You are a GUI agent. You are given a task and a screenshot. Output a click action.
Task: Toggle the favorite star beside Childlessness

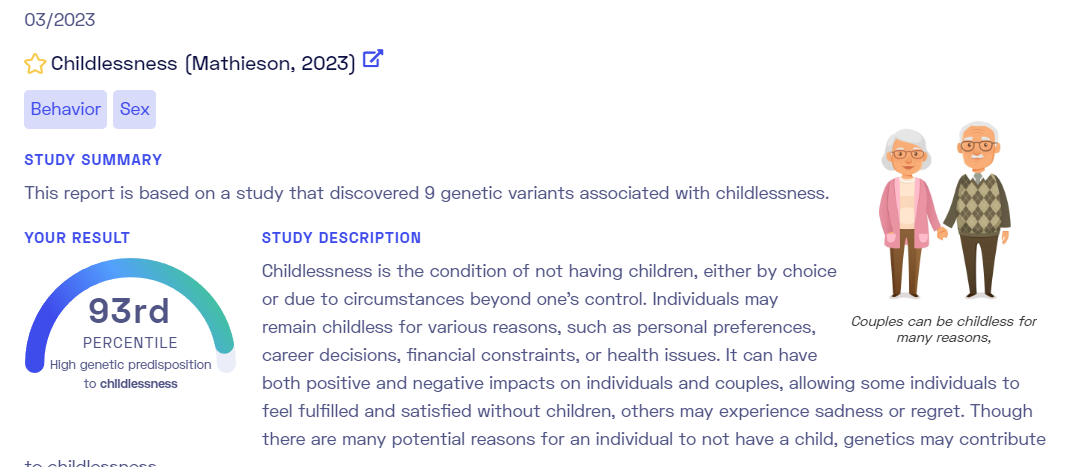(35, 64)
